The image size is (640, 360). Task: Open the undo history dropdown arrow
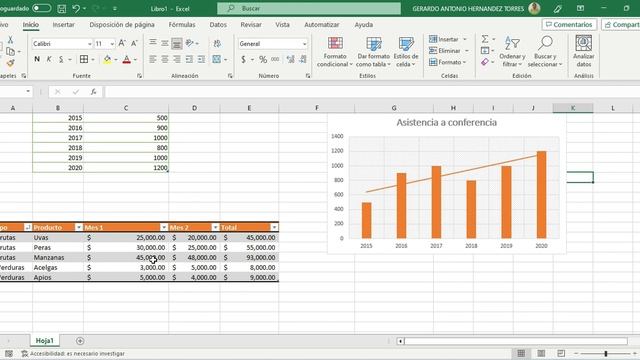click(x=84, y=9)
